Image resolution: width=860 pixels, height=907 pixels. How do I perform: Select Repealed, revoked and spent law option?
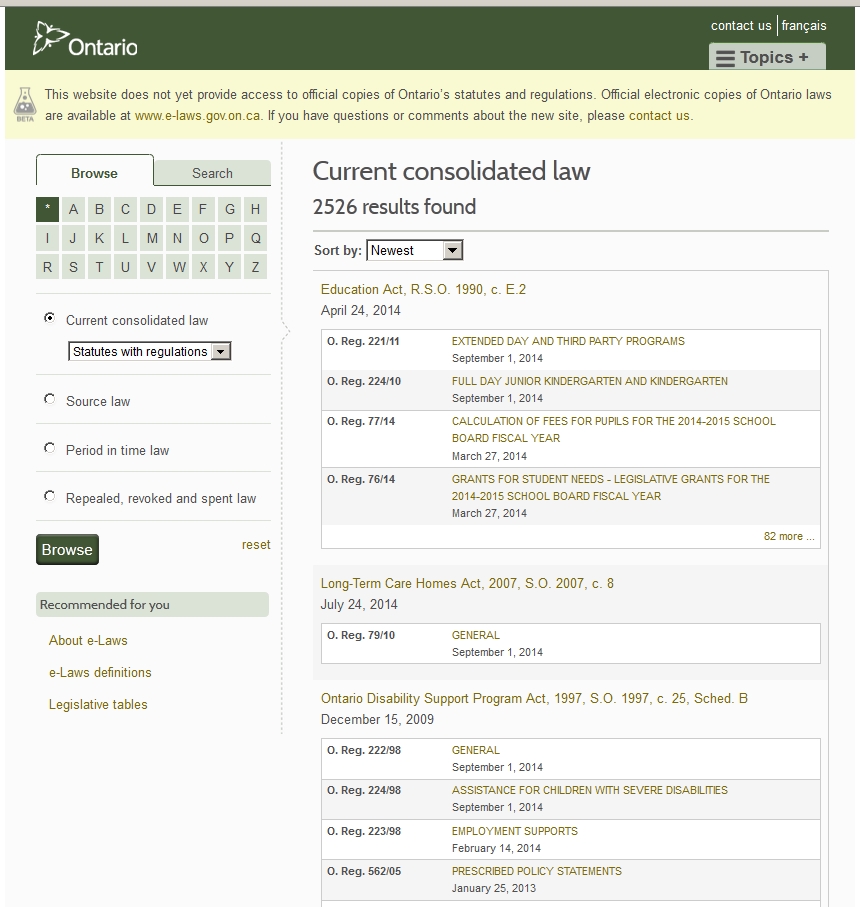click(x=50, y=496)
